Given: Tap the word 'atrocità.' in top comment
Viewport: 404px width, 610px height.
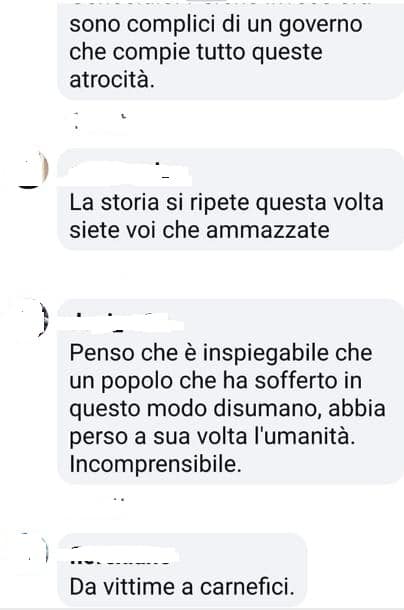Looking at the screenshot, I should tap(112, 80).
